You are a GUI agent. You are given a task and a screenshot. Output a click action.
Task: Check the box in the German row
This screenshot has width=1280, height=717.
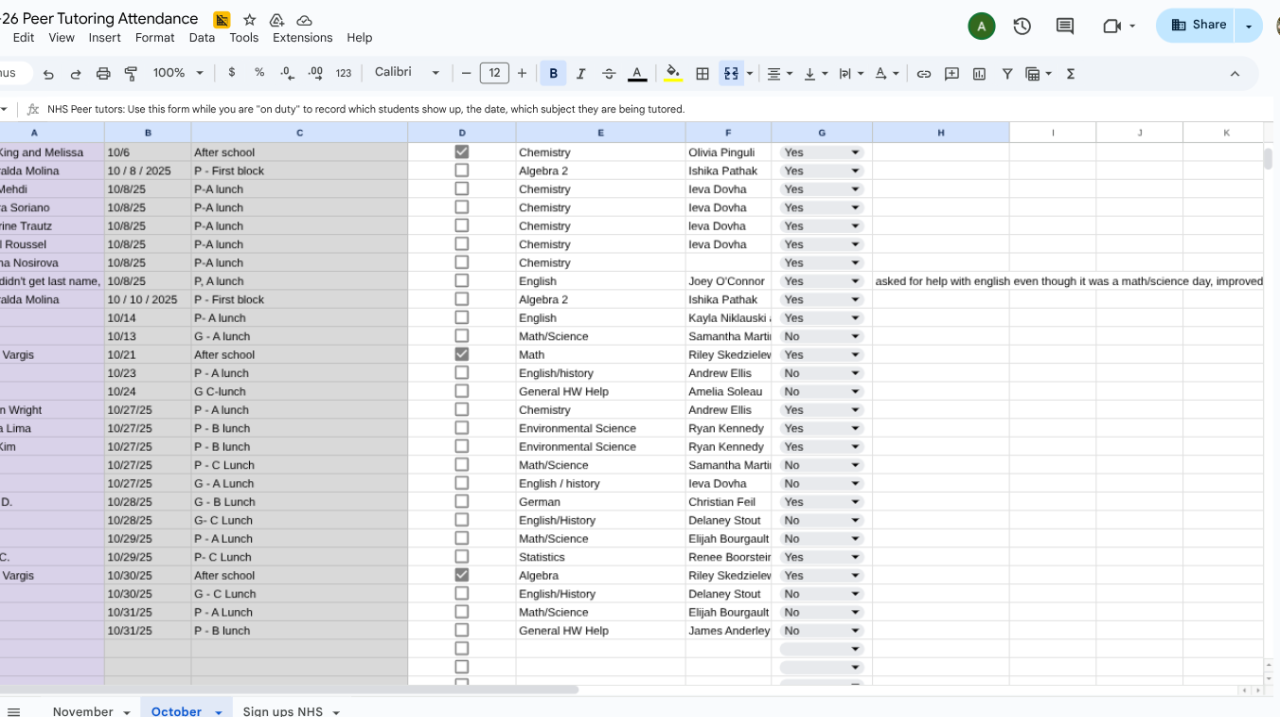click(x=461, y=502)
